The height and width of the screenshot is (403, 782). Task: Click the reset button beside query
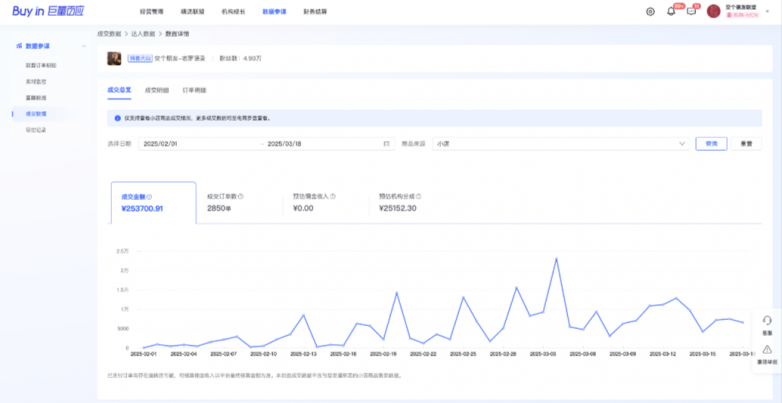(x=746, y=144)
